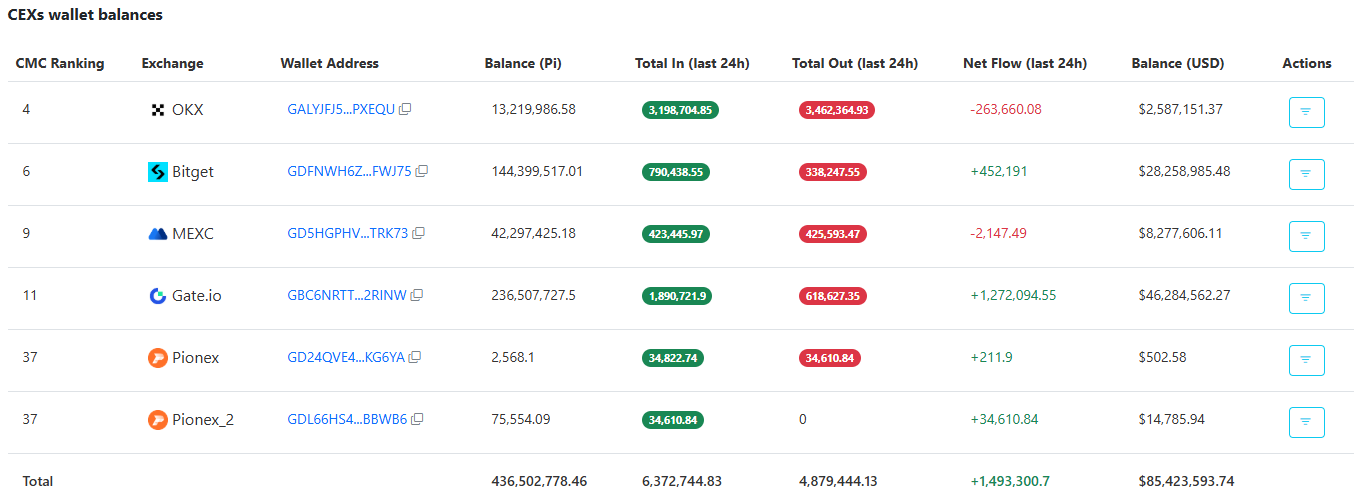
Task: Click Gate.io Total Out badge 618,627.35
Action: coord(832,296)
